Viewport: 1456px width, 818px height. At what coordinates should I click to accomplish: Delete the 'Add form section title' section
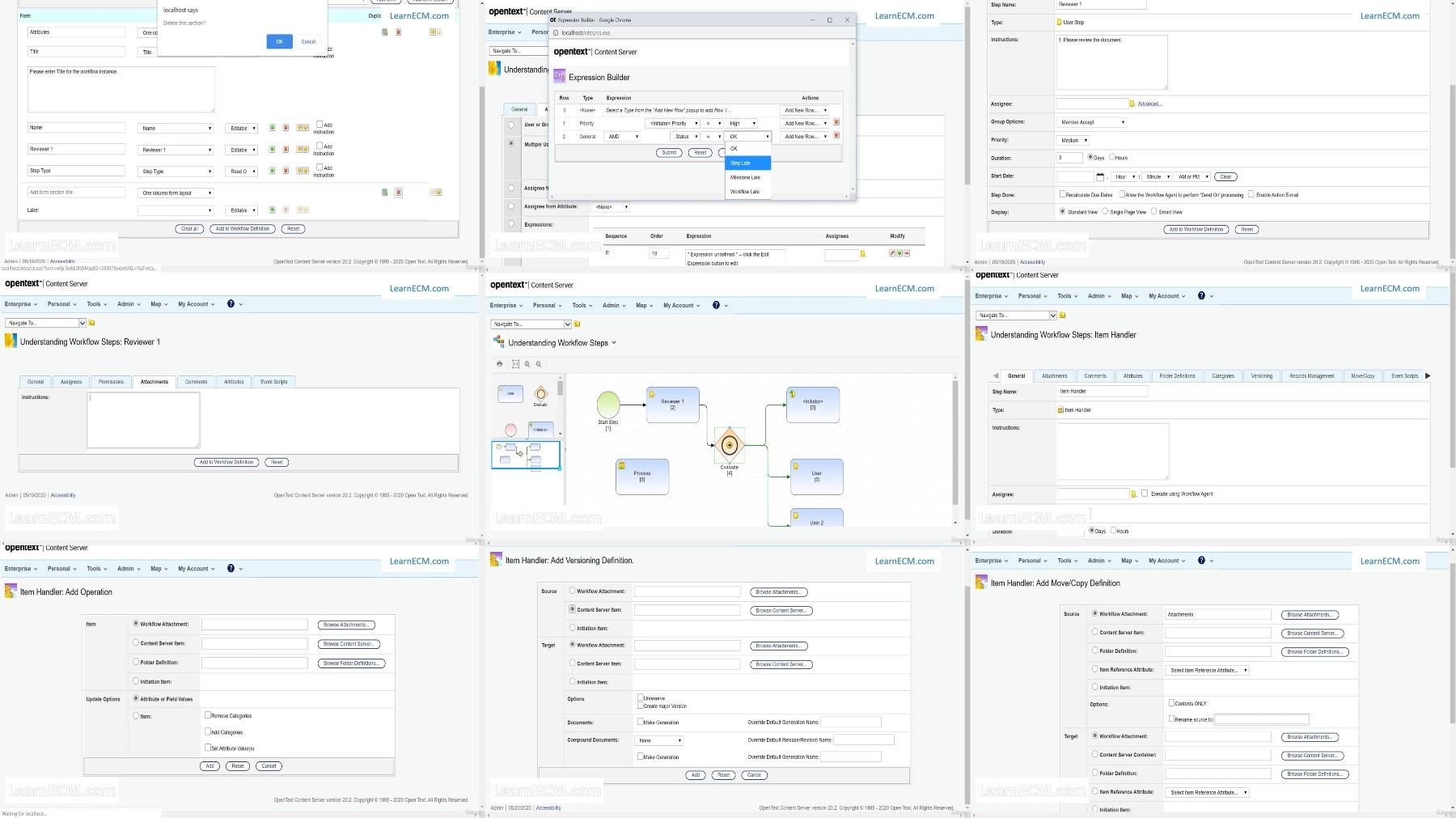[x=398, y=193]
